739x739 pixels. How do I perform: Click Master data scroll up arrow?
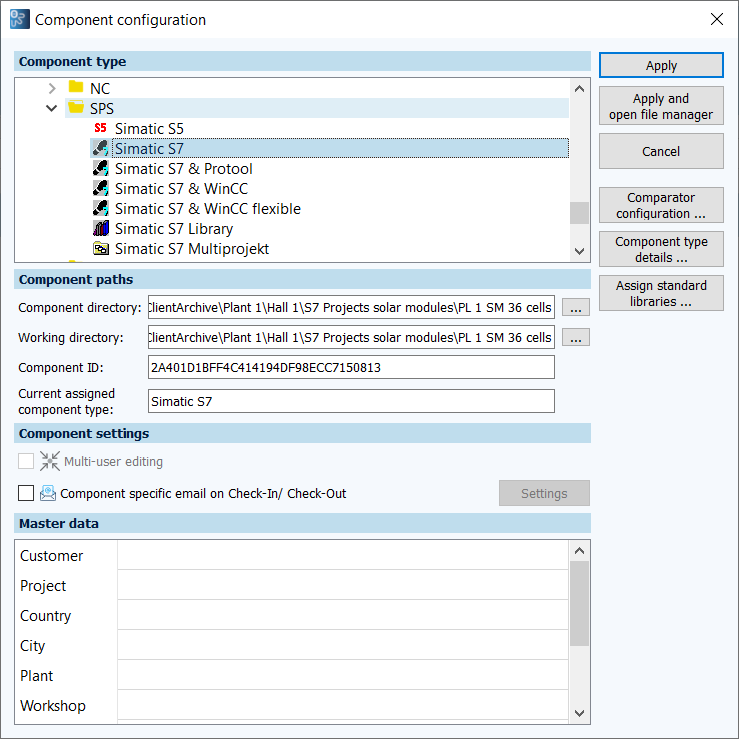click(579, 550)
